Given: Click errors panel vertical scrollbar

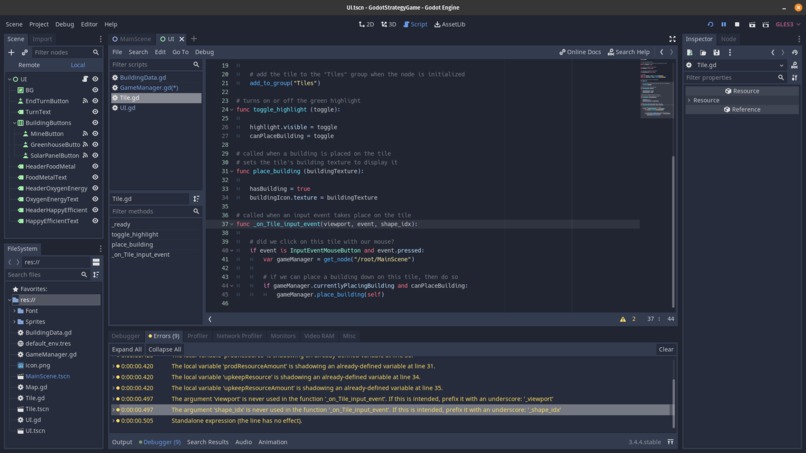Looking at the screenshot, I should [x=673, y=404].
